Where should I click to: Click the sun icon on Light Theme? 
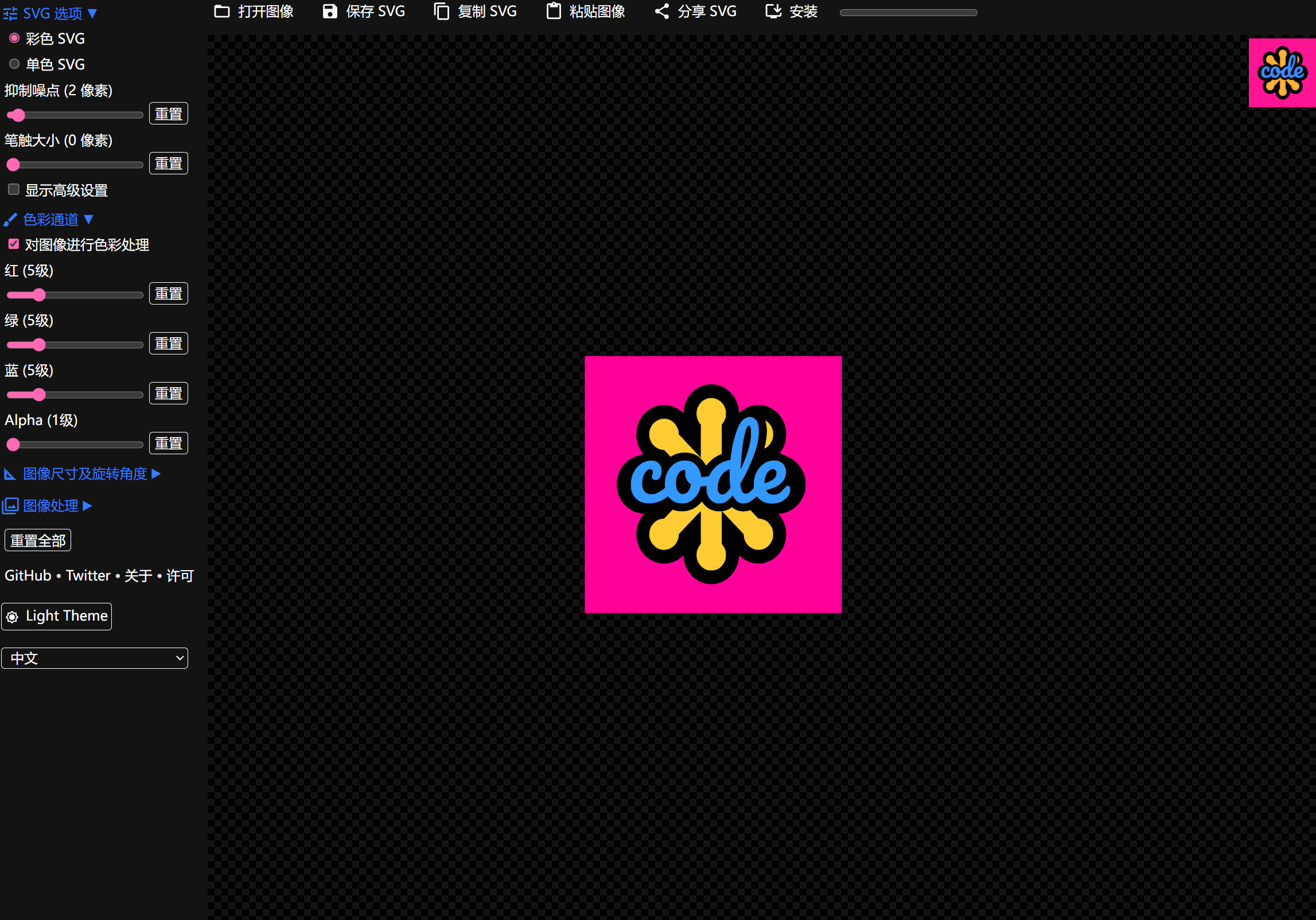coord(13,617)
